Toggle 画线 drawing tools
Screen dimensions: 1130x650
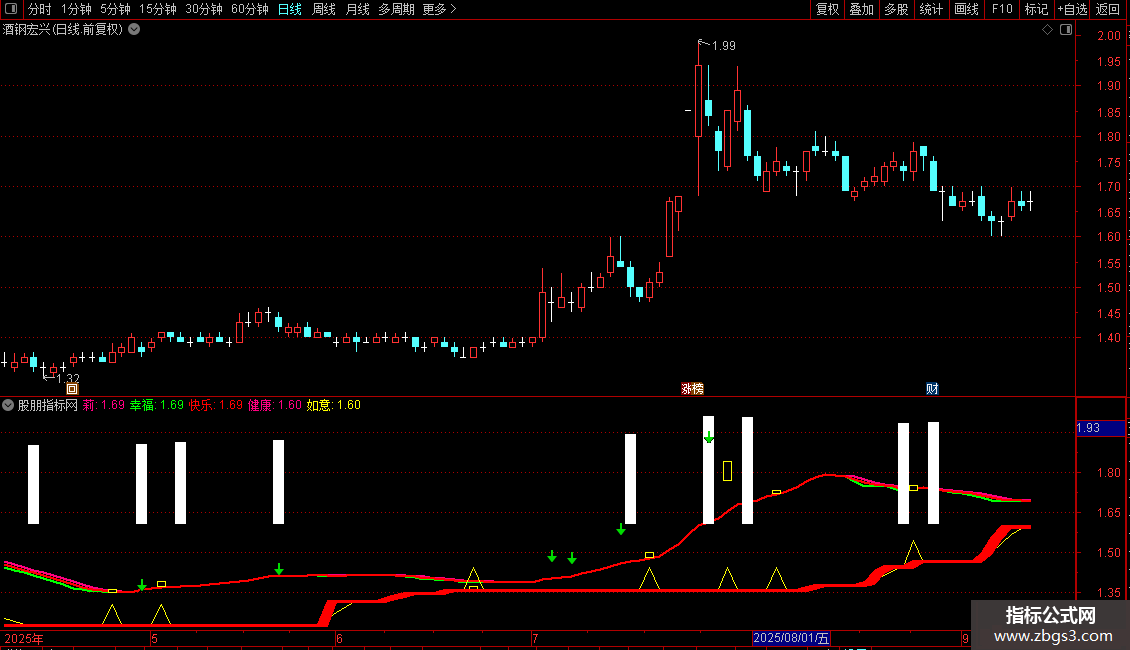966,9
